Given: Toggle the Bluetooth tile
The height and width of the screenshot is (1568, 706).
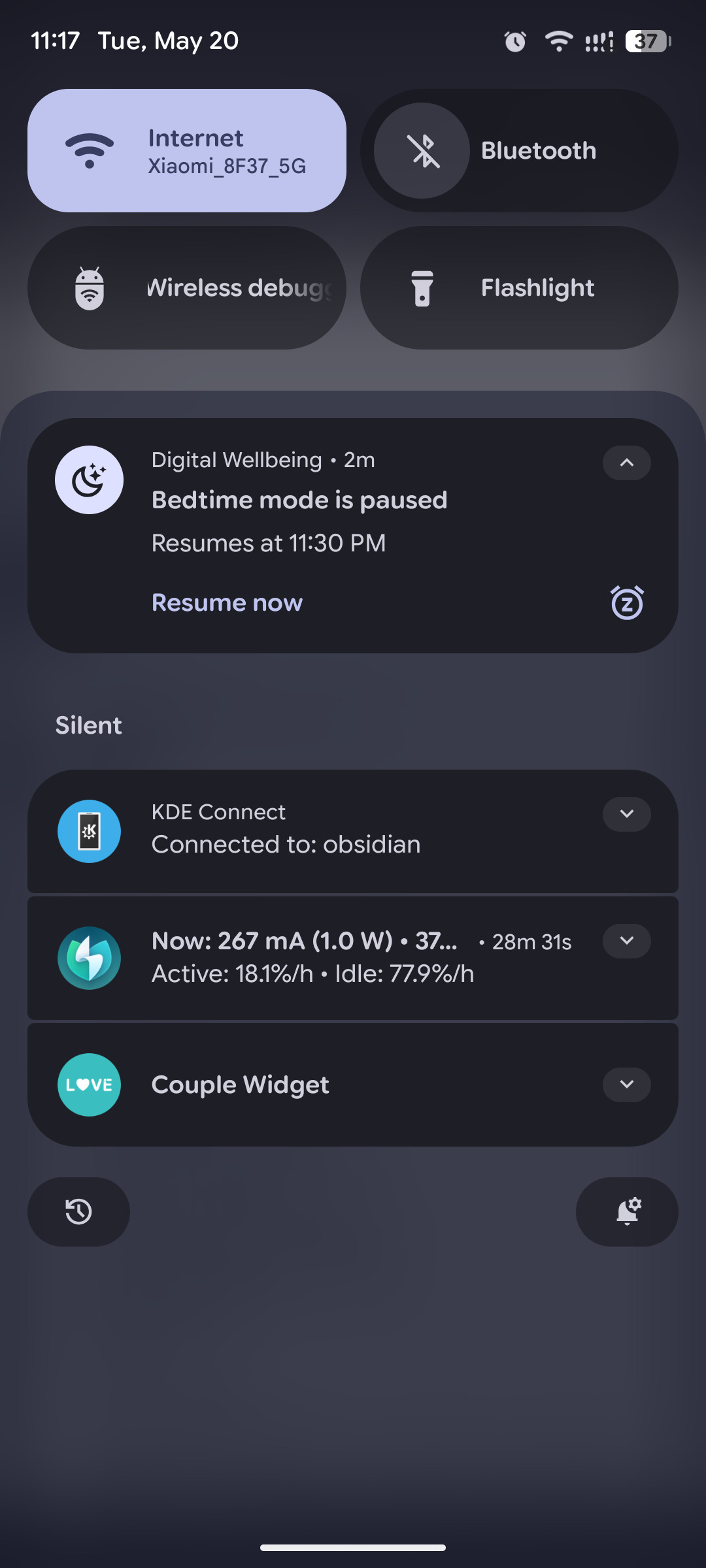Looking at the screenshot, I should point(519,150).
